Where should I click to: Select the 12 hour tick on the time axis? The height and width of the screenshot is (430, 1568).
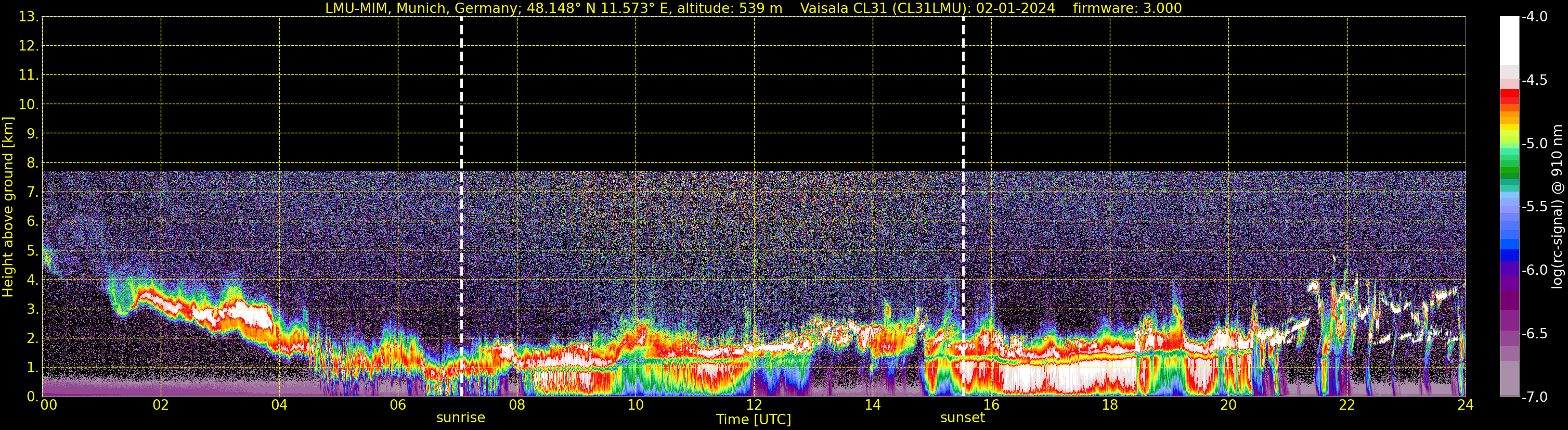(754, 406)
